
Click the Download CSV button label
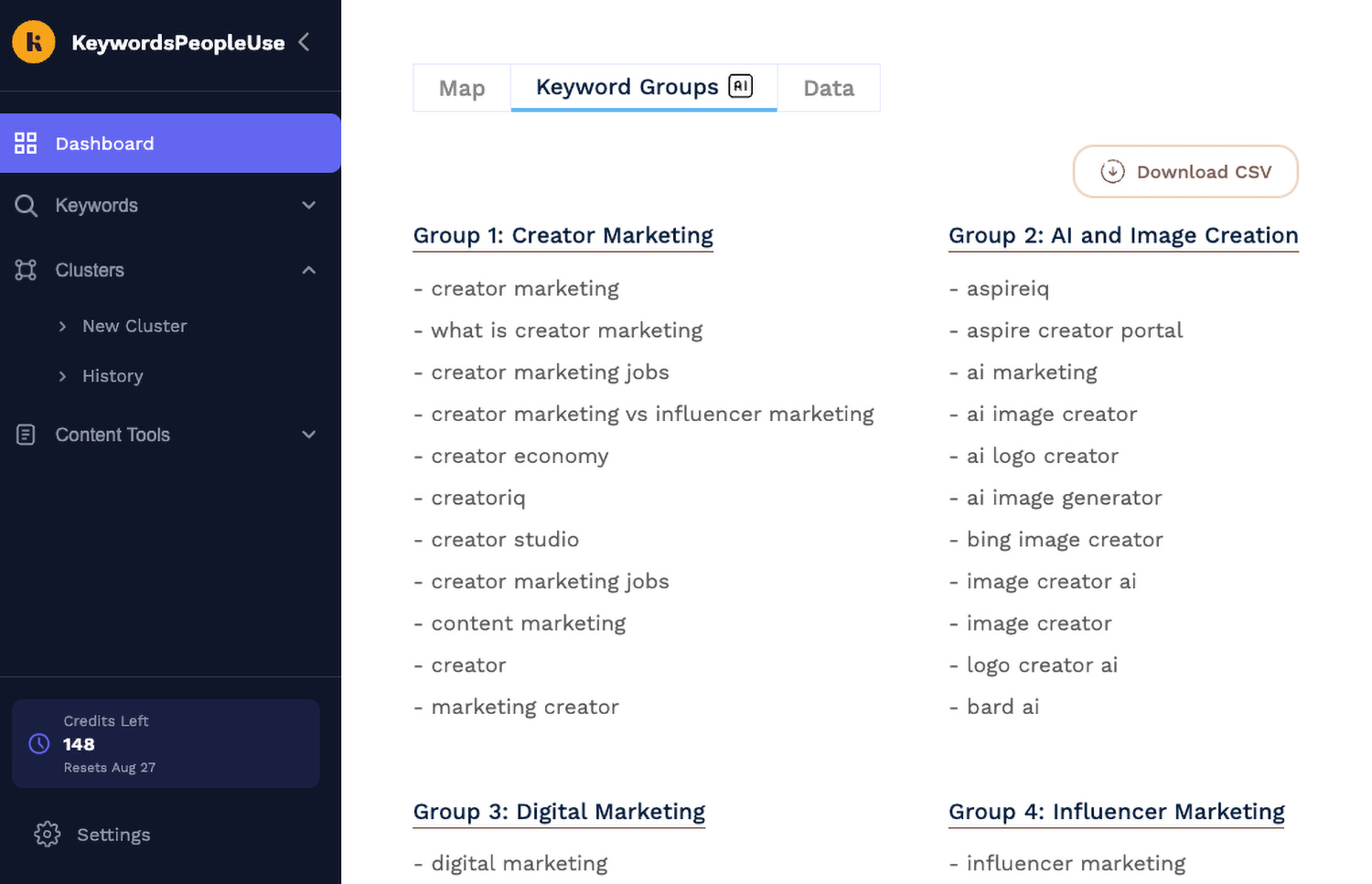(1204, 172)
